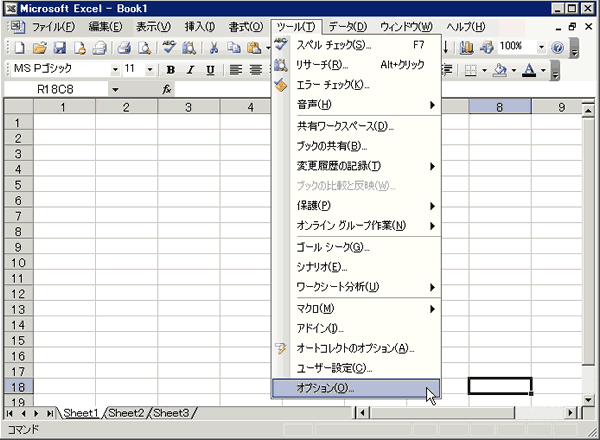Open the font name MS Pゴシック dropdown
Viewport: 600px width, 440px height.
pos(115,70)
